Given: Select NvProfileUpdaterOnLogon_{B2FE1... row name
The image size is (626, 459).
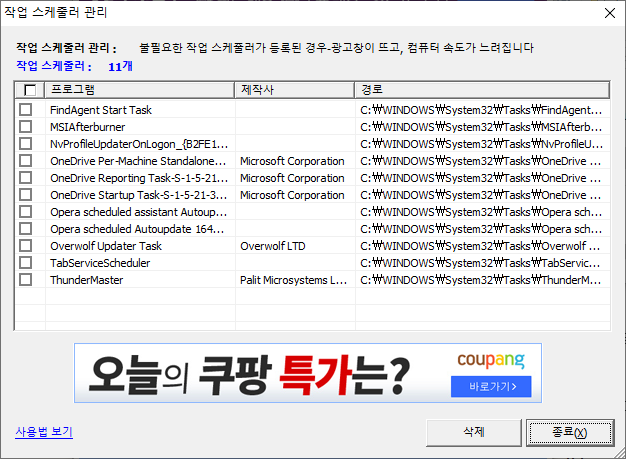Looking at the screenshot, I should point(139,144).
